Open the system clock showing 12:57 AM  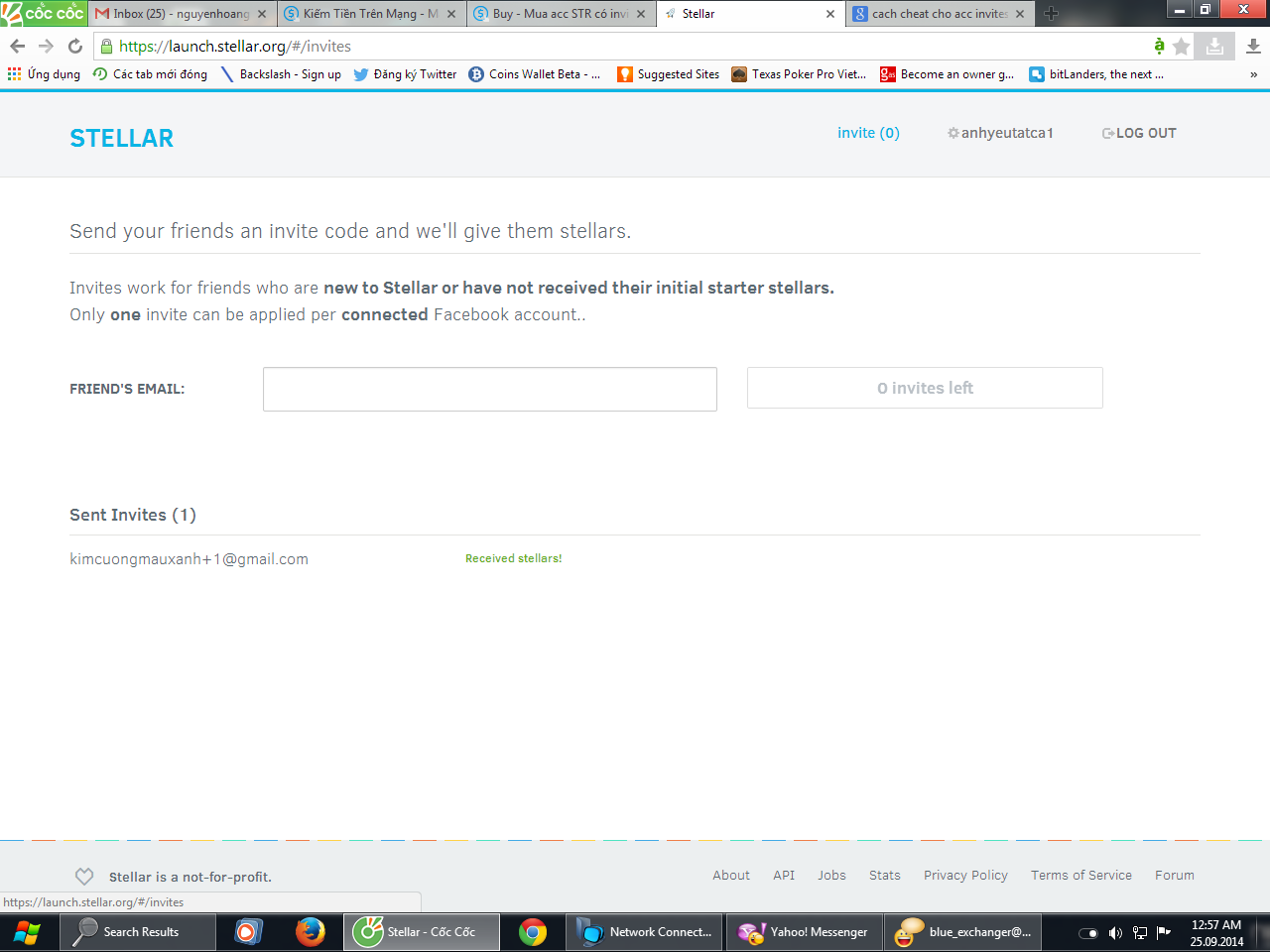point(1216,933)
